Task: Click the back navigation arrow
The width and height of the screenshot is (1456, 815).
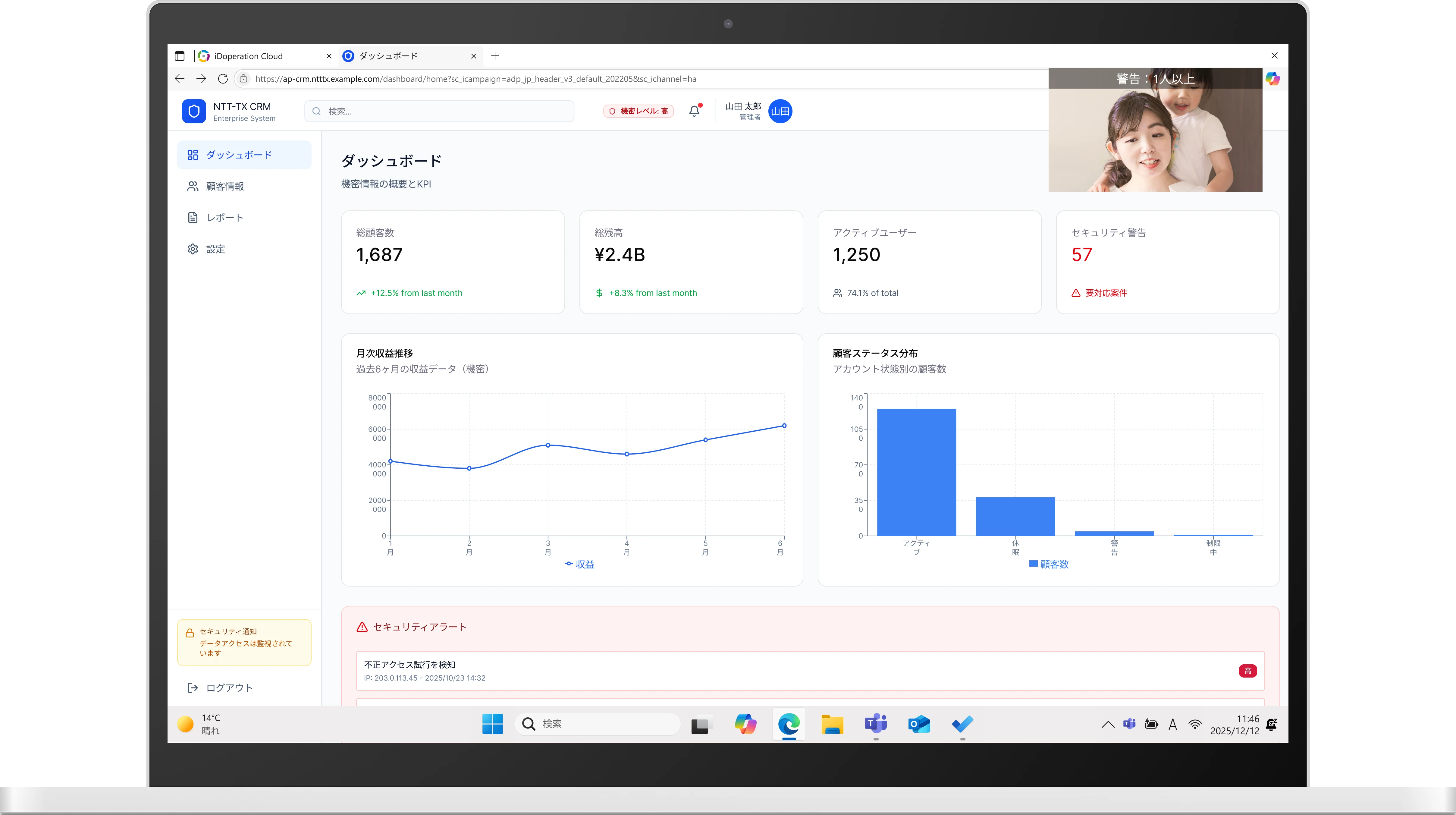Action: point(180,79)
